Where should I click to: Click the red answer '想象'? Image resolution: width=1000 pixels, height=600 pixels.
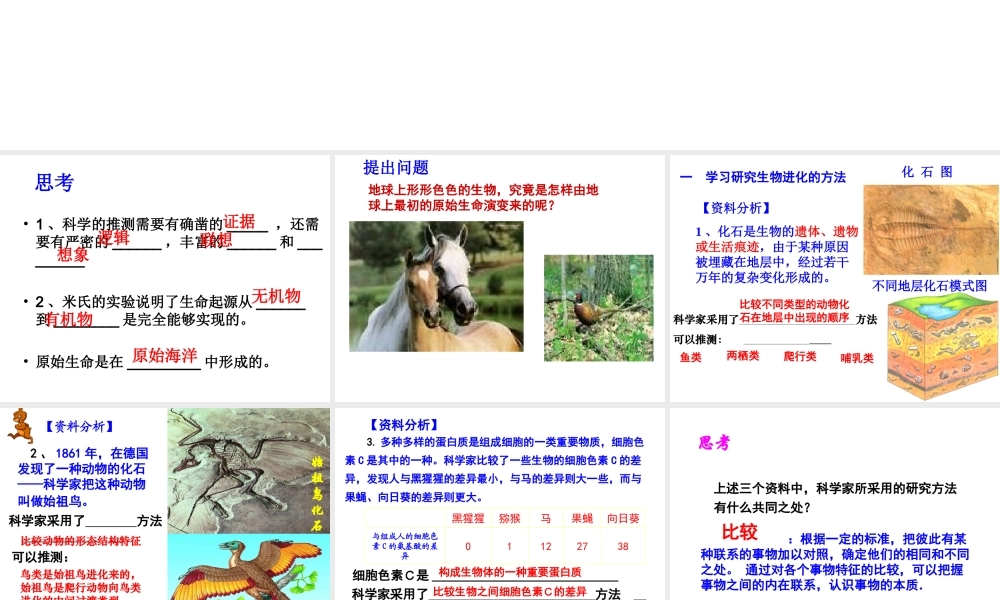[73, 254]
